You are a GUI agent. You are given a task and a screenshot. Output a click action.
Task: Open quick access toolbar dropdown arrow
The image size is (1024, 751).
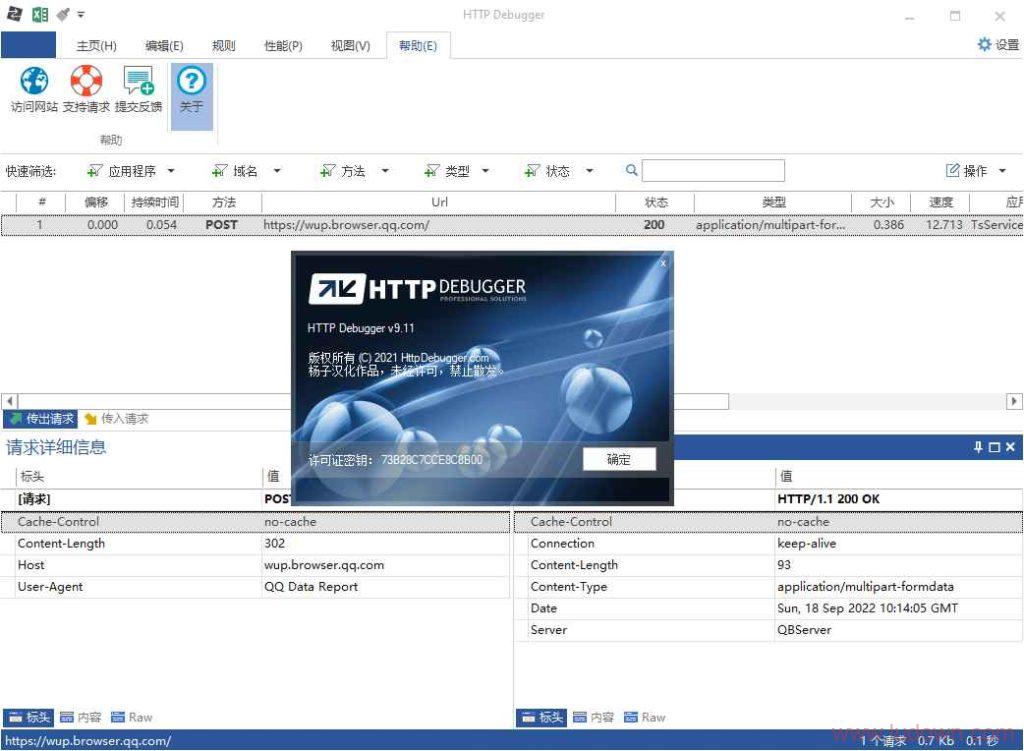click(81, 14)
